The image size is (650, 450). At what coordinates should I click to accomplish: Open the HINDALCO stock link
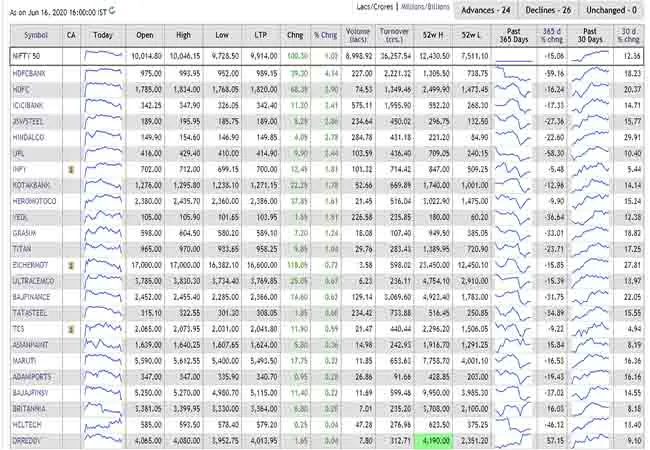28,138
